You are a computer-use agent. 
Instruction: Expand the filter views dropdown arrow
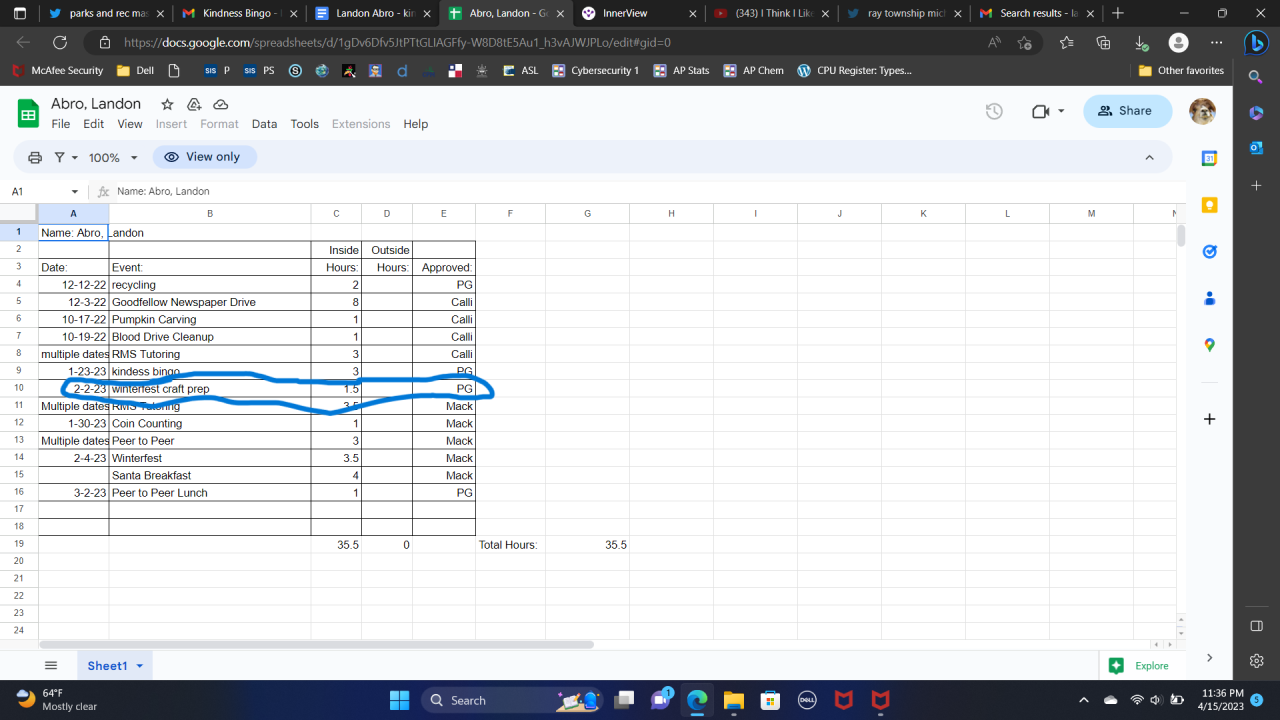tap(75, 158)
